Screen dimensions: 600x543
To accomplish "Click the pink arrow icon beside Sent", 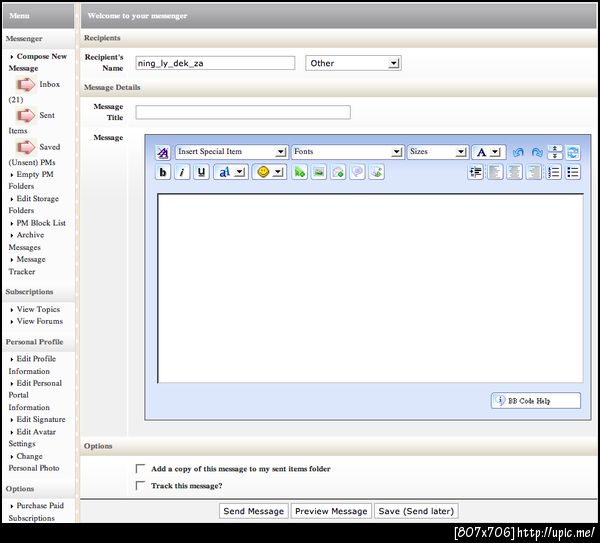I will point(26,115).
